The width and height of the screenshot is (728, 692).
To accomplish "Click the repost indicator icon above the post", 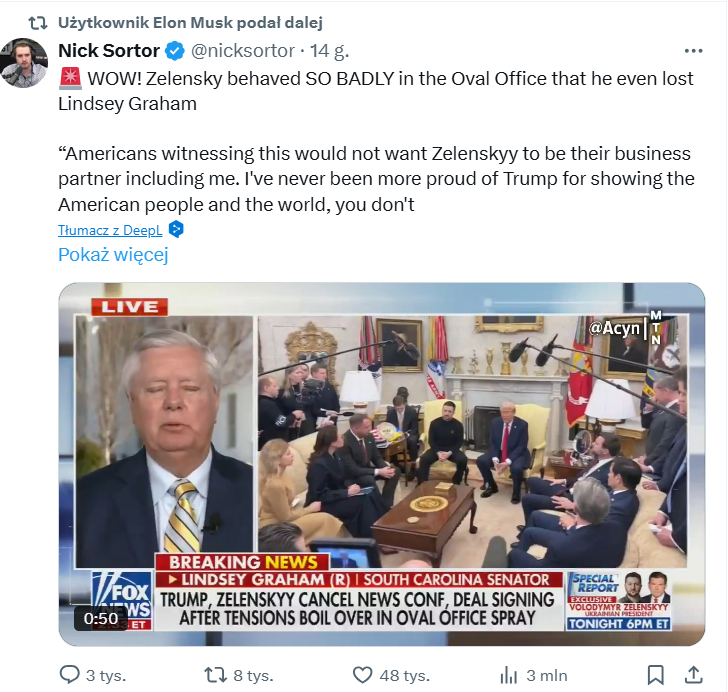I will 38,22.
